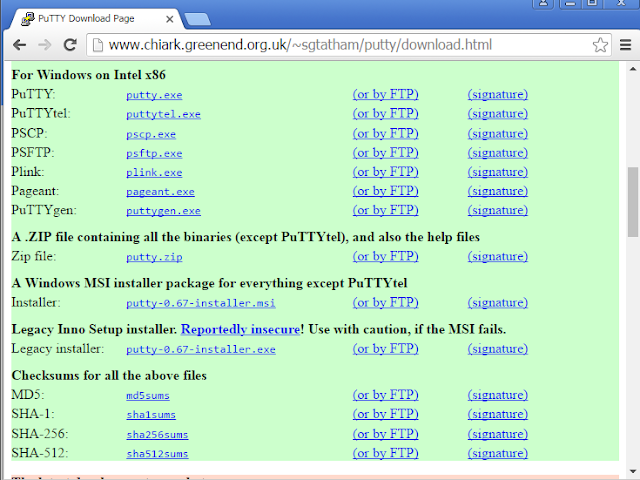Open the md5sums checksum file
Viewport: 640px width, 480px height.
tap(148, 396)
